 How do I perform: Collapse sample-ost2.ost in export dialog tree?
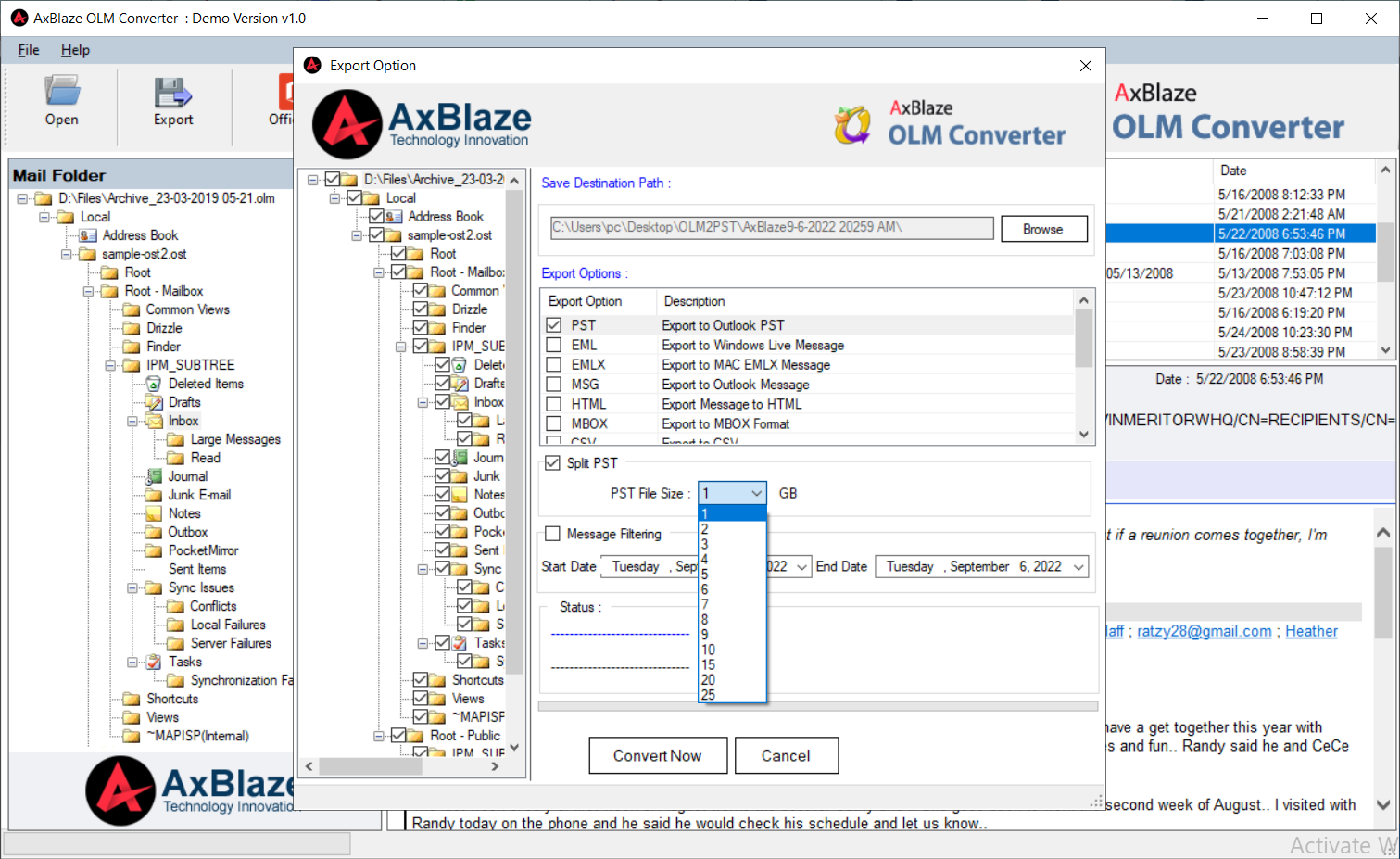[x=357, y=235]
